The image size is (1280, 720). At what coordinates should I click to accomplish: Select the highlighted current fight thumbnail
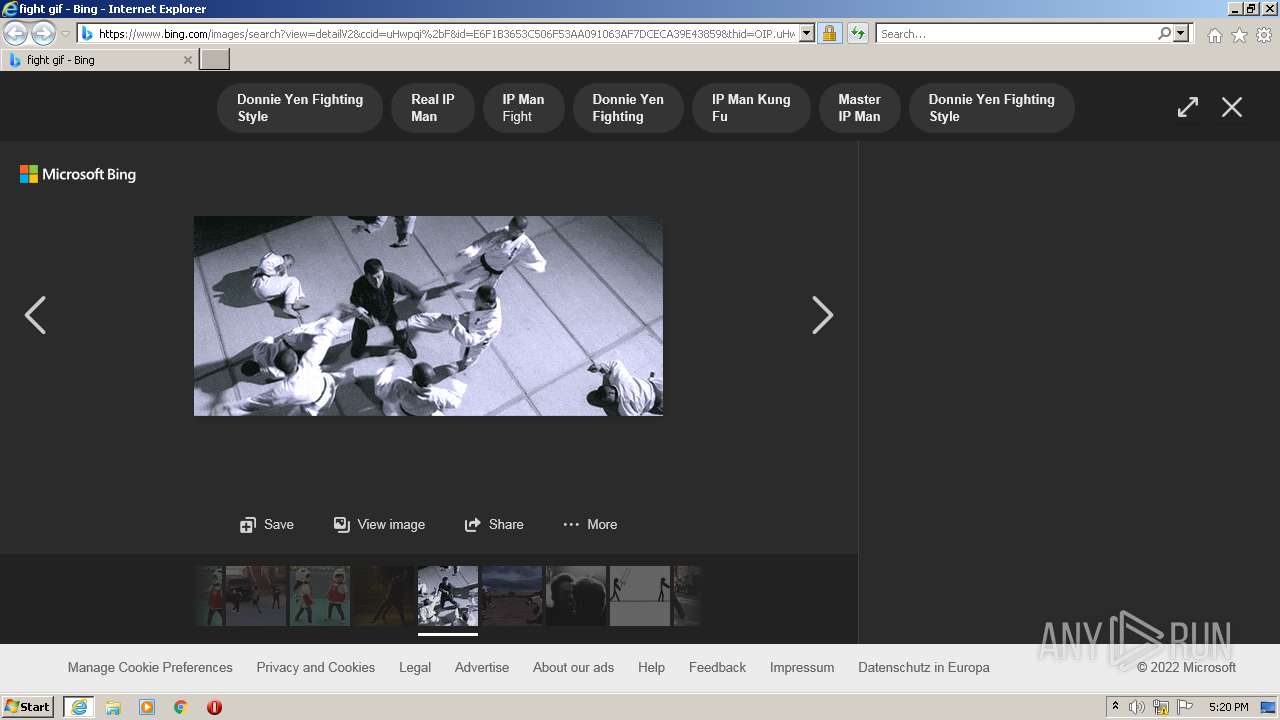click(x=448, y=596)
